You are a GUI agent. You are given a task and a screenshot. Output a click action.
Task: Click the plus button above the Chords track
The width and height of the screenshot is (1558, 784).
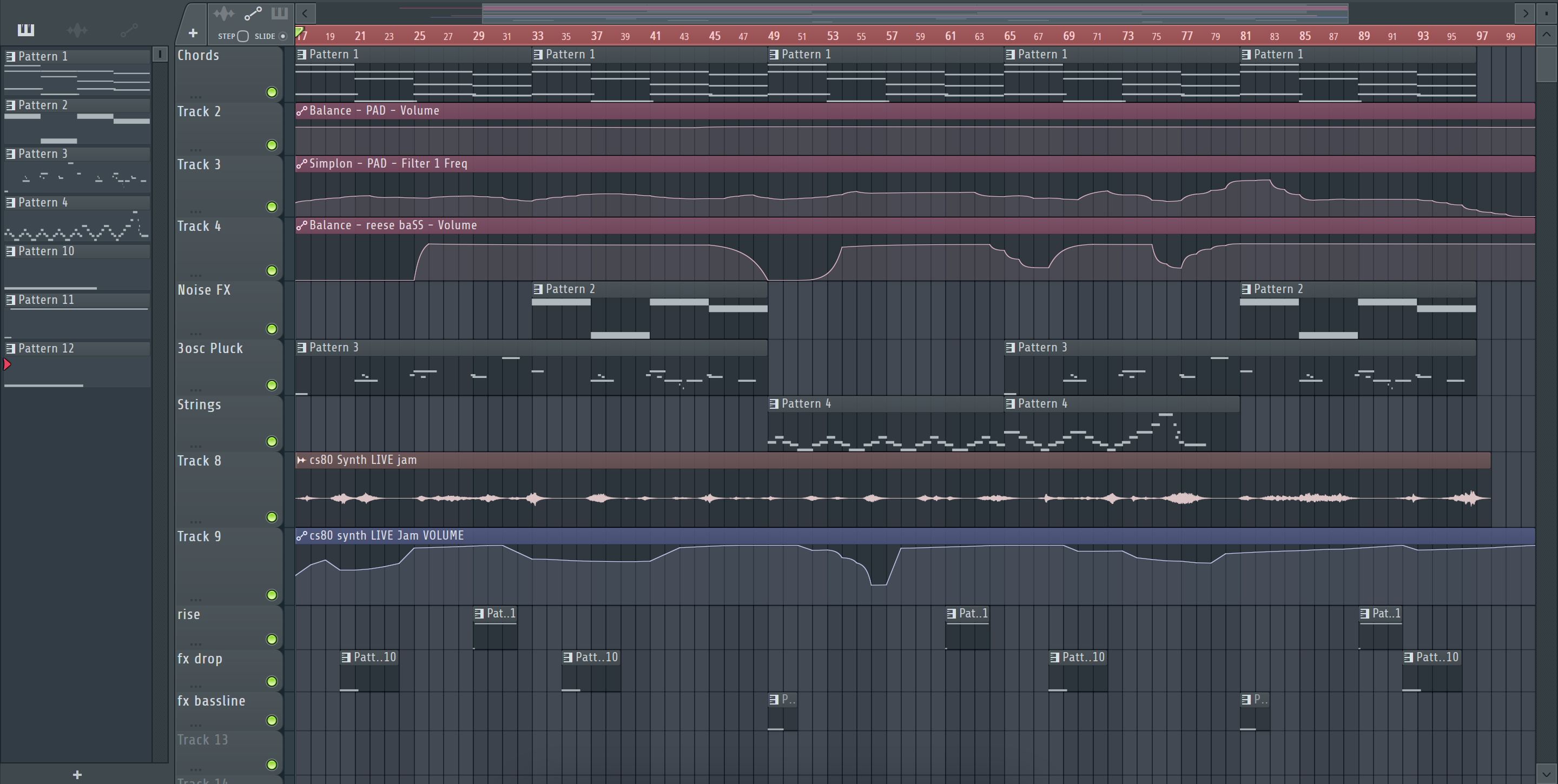[193, 33]
